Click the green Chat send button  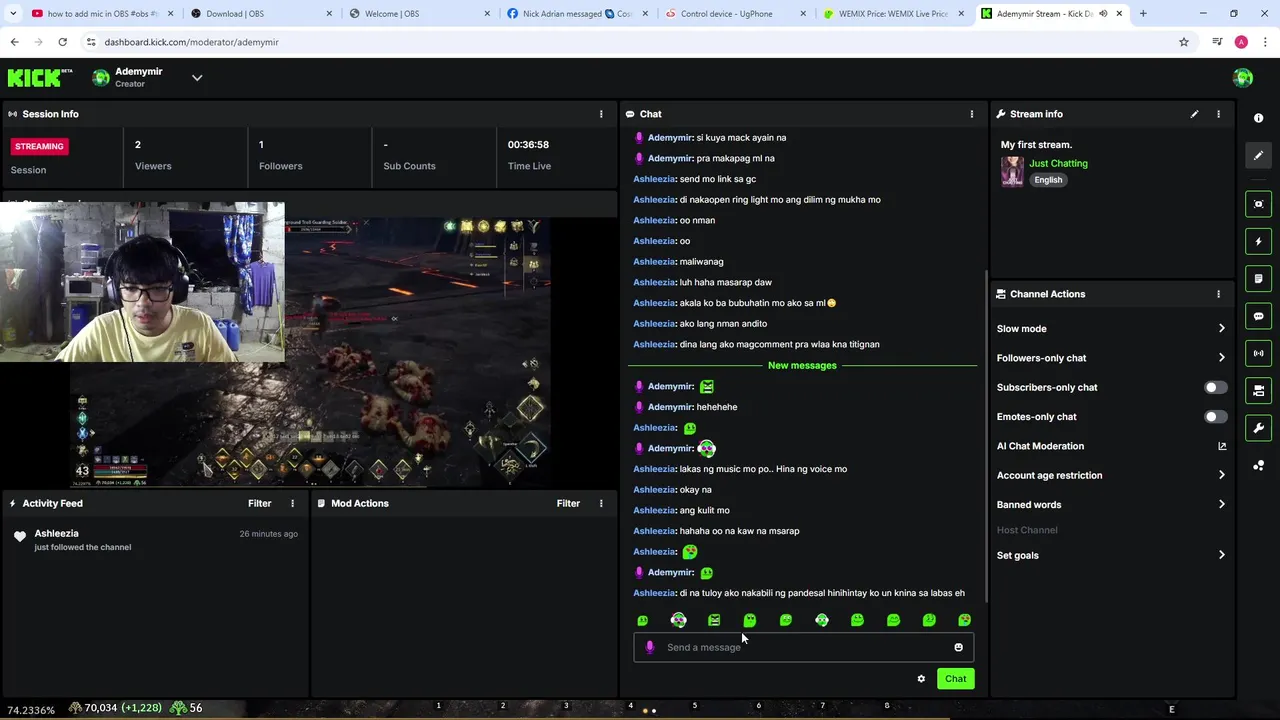point(955,679)
